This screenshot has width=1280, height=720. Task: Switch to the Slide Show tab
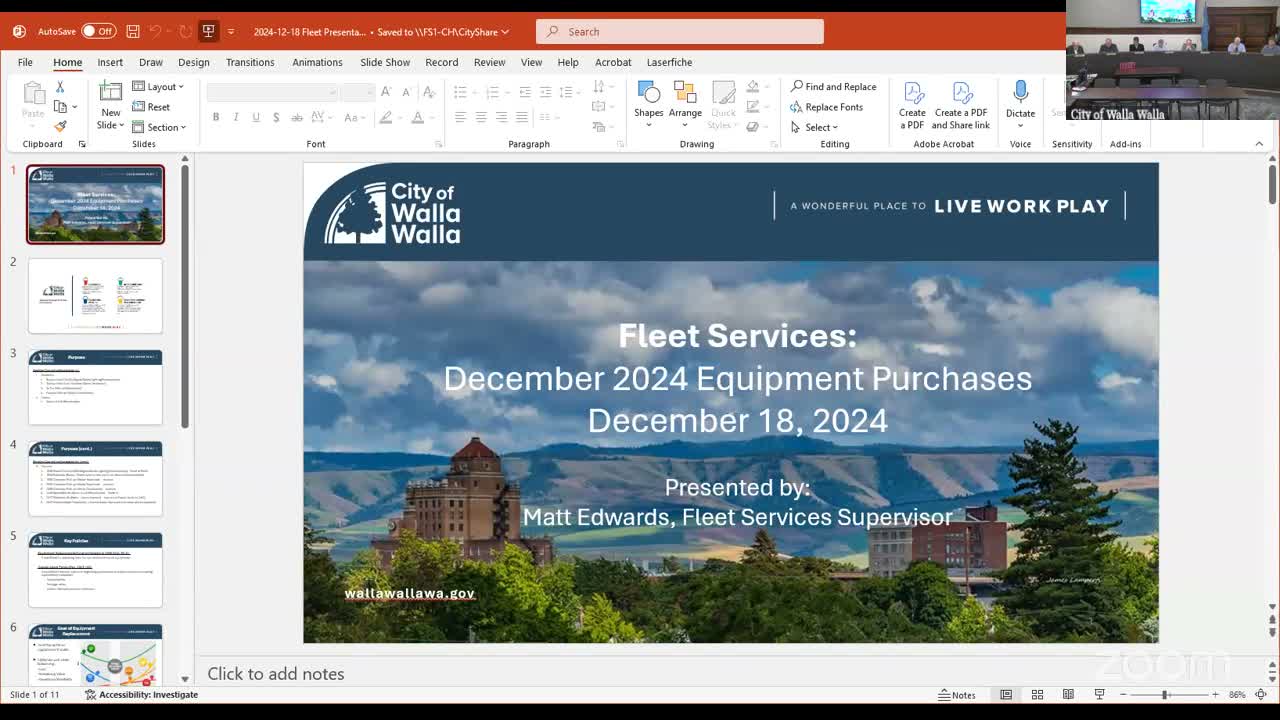coord(385,62)
